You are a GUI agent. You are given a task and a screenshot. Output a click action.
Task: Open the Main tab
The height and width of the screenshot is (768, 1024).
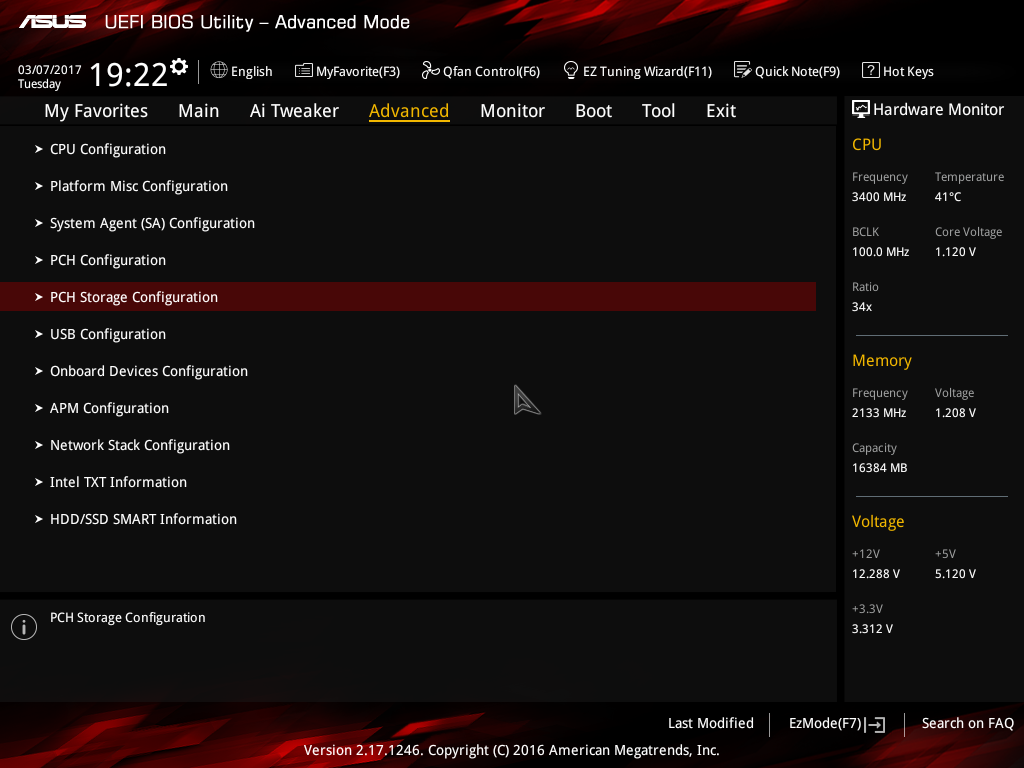199,111
